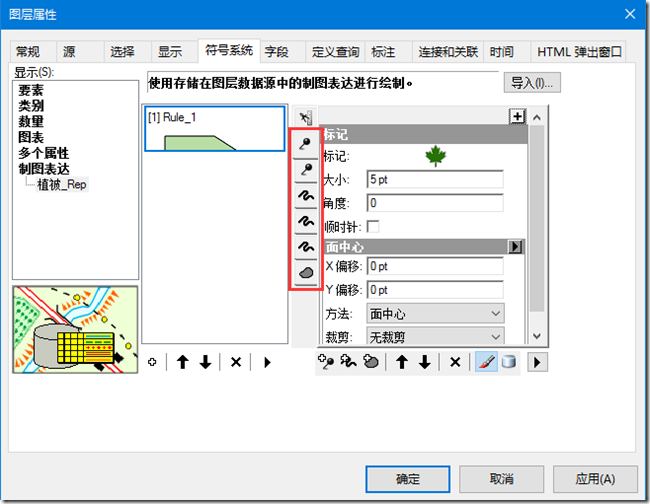Open the 裁剪 dropdown showing 无裁剪
The height and width of the screenshot is (504, 650).
tap(435, 336)
